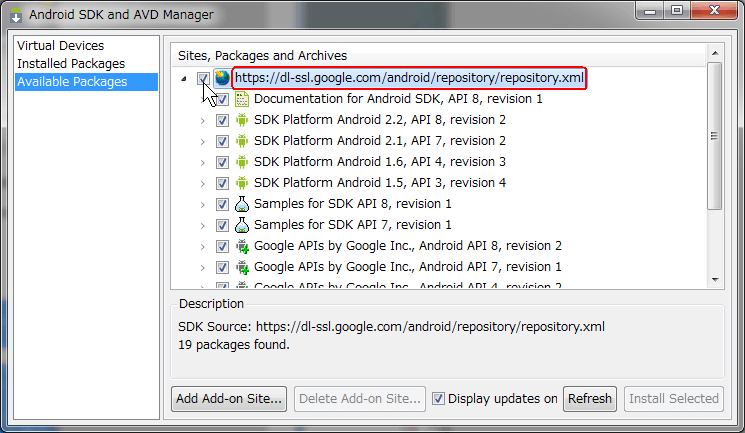Uncheck SDK Platform Android 2.1 checkbox
The image size is (745, 433).
coord(222,141)
